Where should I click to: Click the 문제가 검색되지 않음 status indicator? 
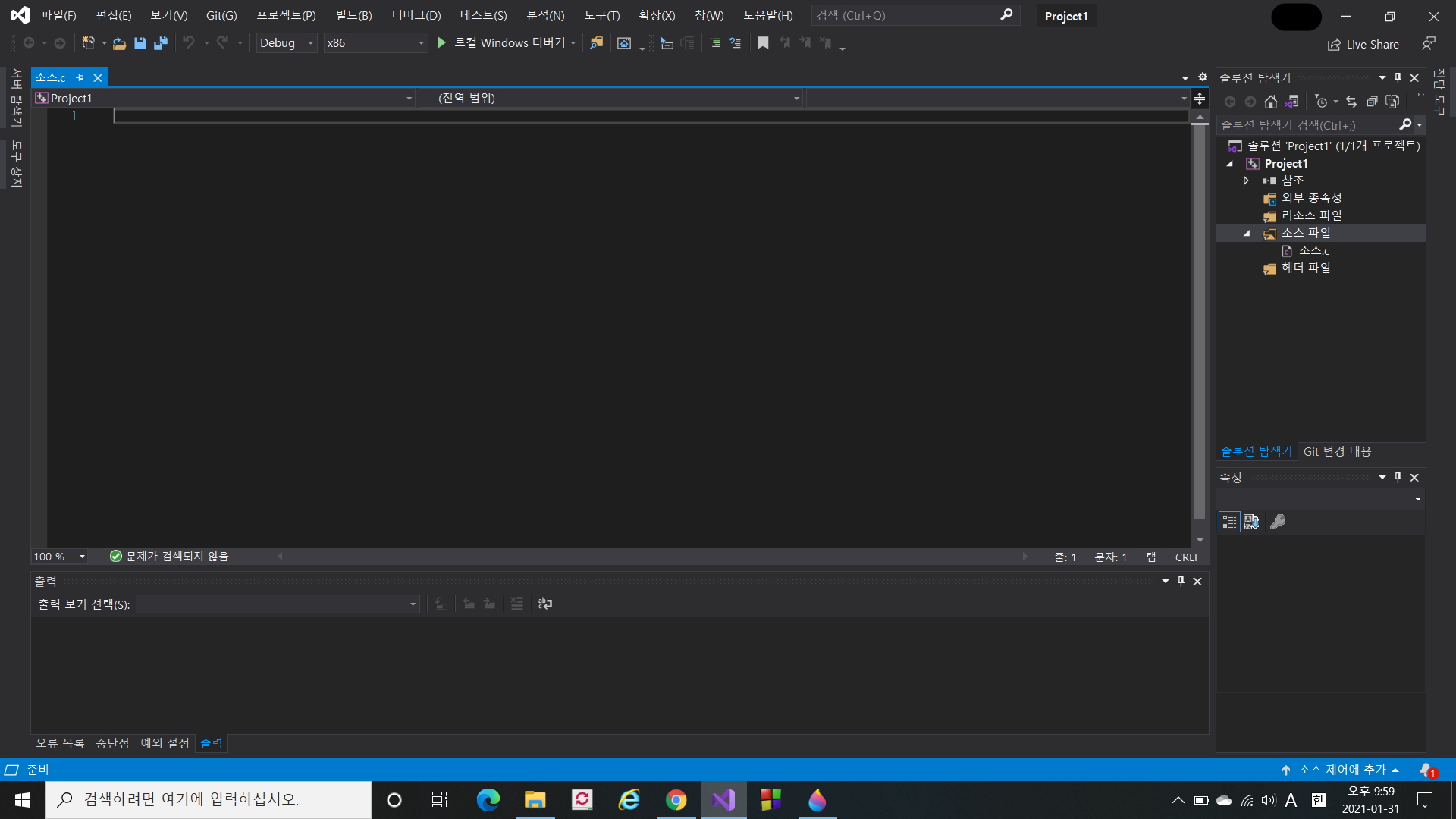[x=169, y=557]
